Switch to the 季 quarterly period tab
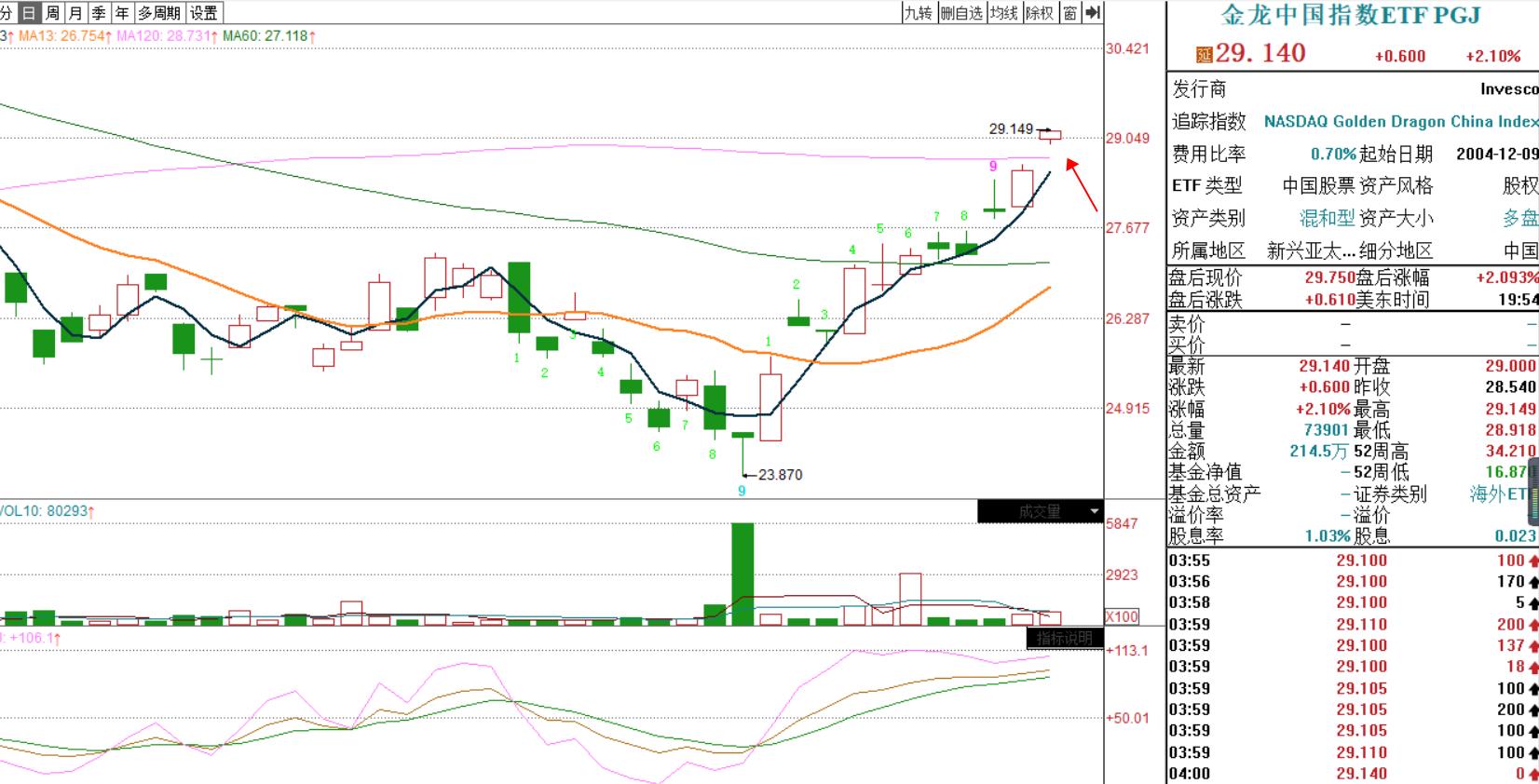This screenshot has width=1539, height=784. click(x=99, y=13)
